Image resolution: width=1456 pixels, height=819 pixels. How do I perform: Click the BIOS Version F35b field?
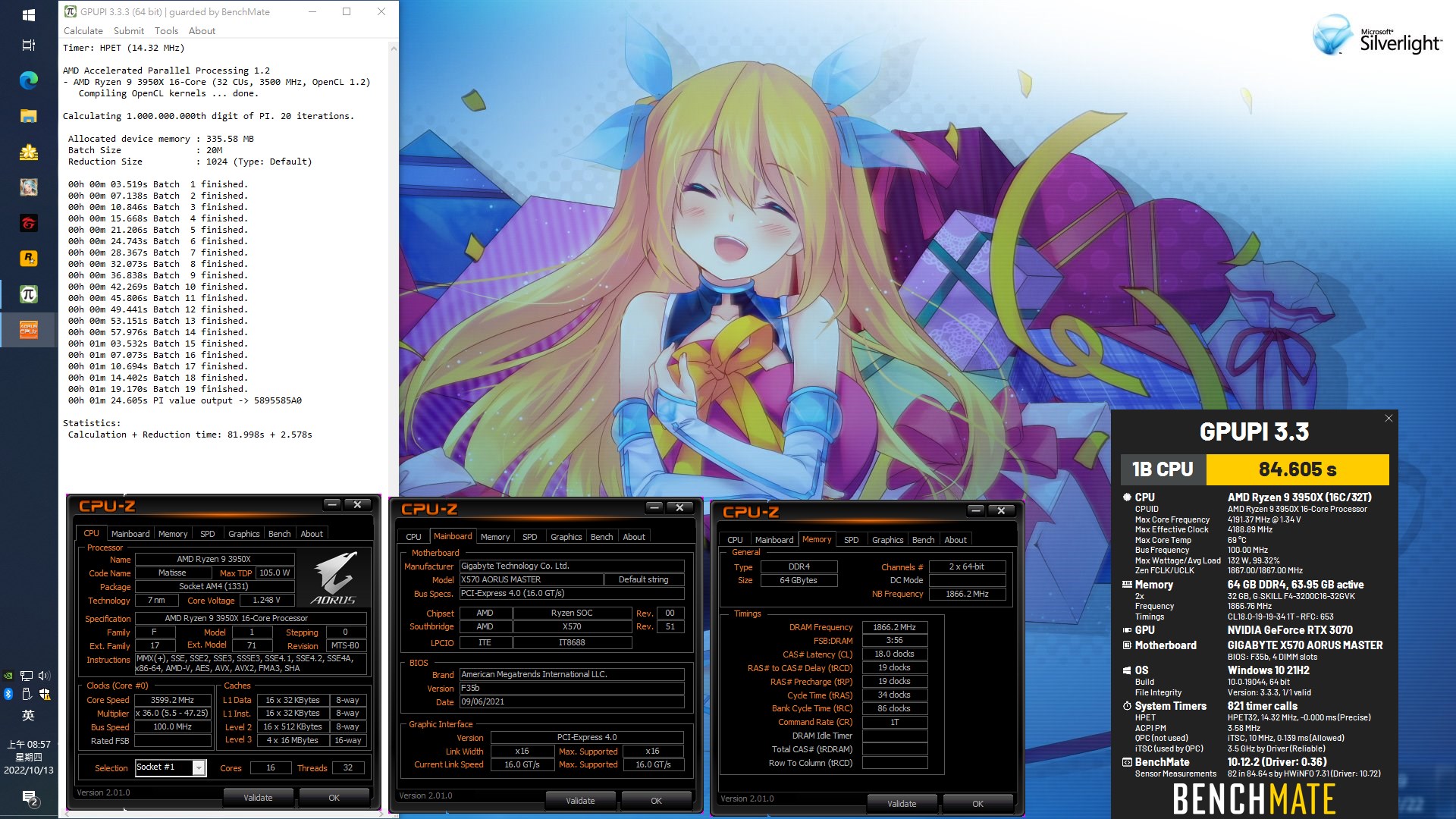click(572, 688)
